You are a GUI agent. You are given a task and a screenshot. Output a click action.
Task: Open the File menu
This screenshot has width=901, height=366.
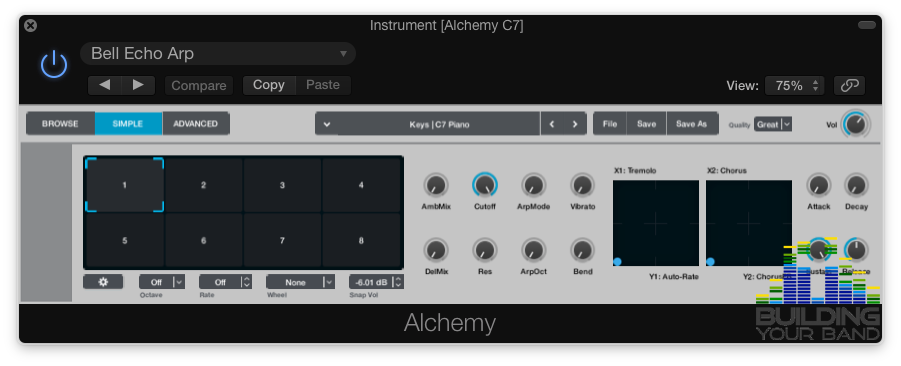(610, 124)
